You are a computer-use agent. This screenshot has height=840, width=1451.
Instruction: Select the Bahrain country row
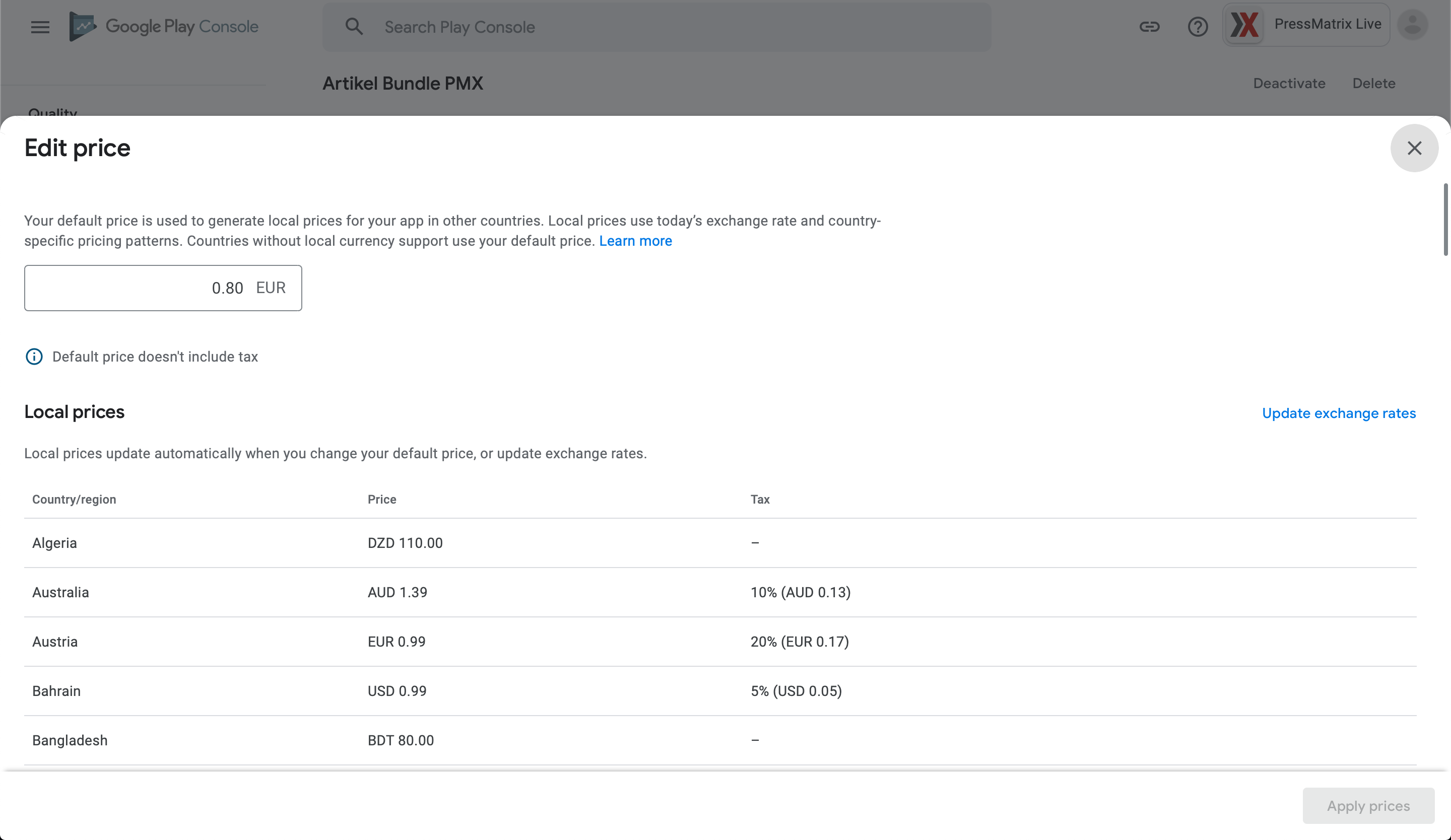click(720, 691)
